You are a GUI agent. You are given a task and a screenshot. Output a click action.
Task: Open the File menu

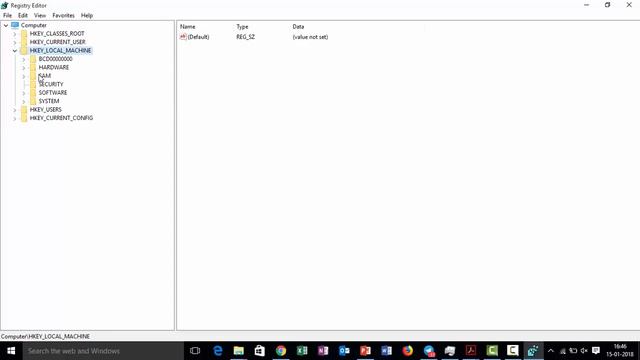(7, 16)
